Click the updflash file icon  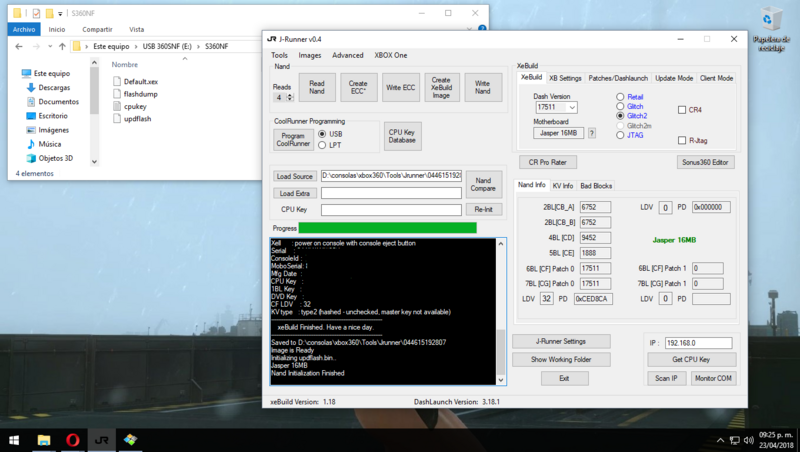117,118
